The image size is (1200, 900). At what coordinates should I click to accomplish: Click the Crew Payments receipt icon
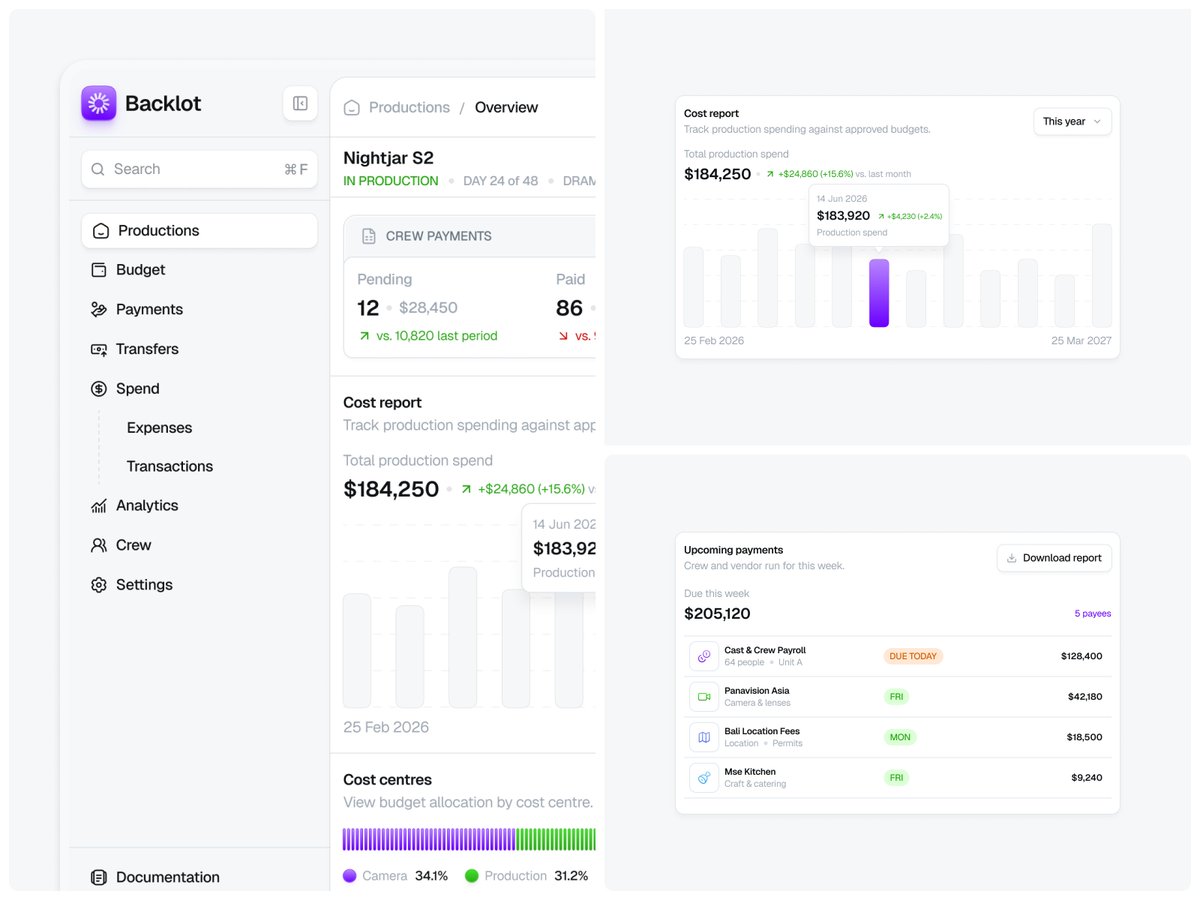[x=368, y=236]
